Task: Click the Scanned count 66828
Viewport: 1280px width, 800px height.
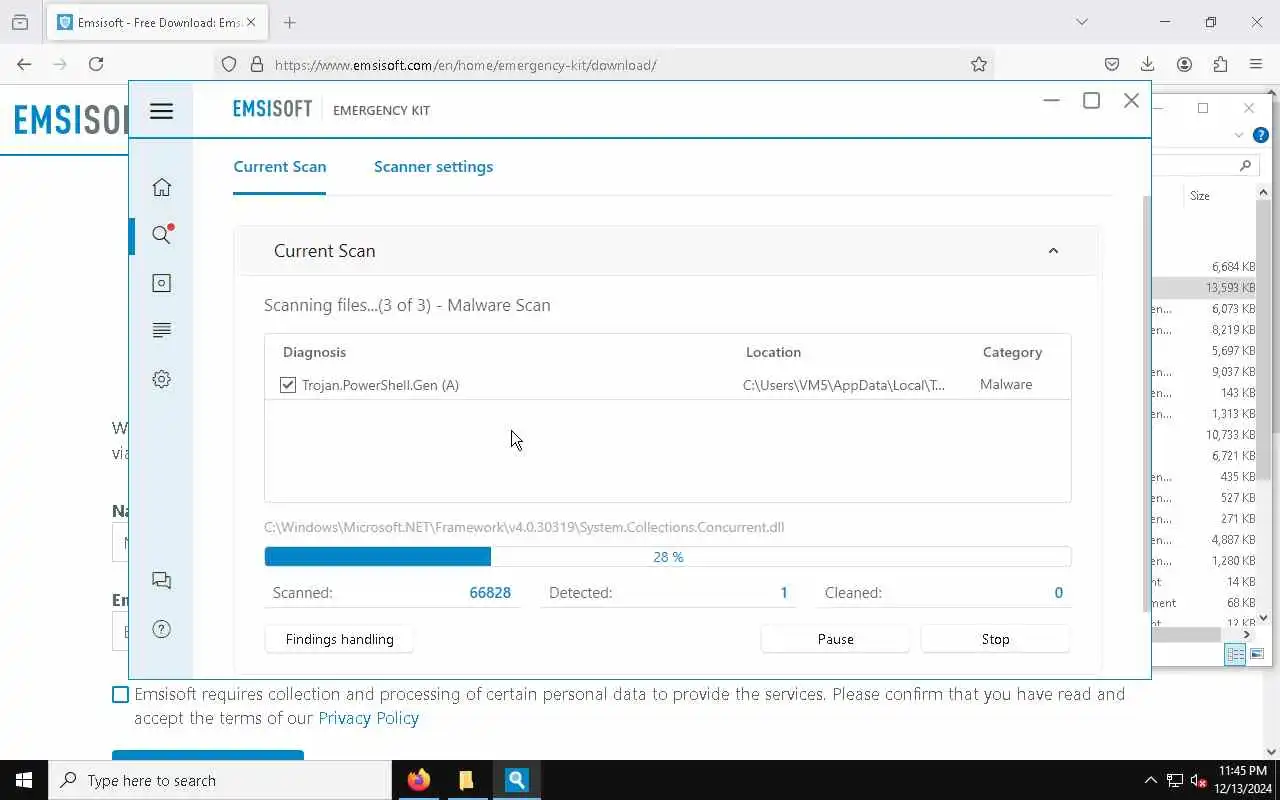Action: tap(490, 593)
